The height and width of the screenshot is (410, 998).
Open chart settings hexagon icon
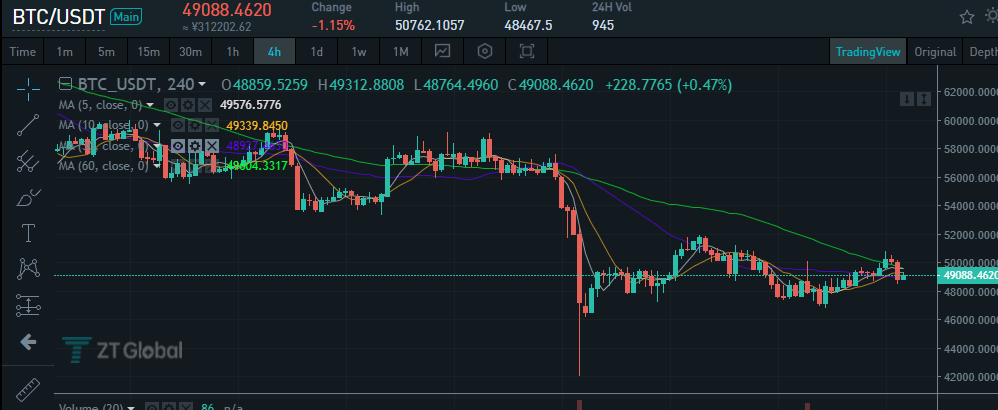485,52
